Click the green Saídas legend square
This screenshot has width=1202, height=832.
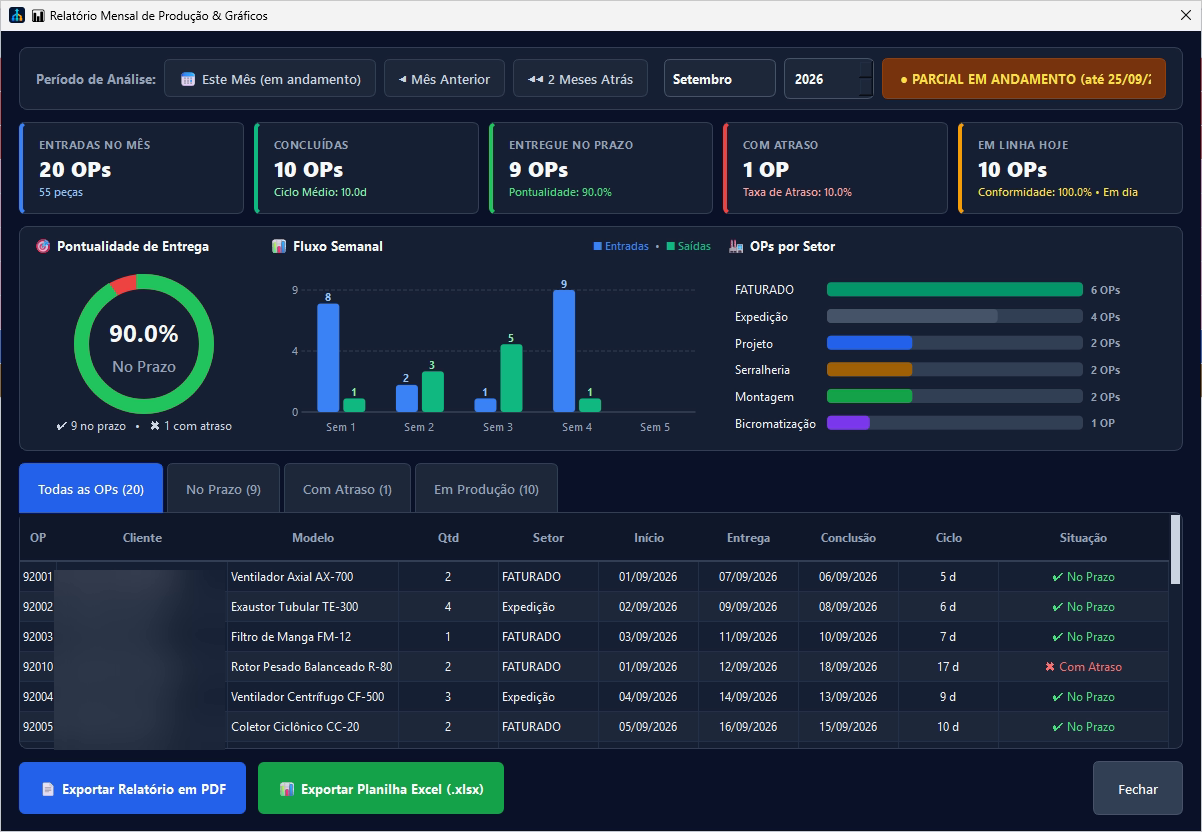(671, 246)
